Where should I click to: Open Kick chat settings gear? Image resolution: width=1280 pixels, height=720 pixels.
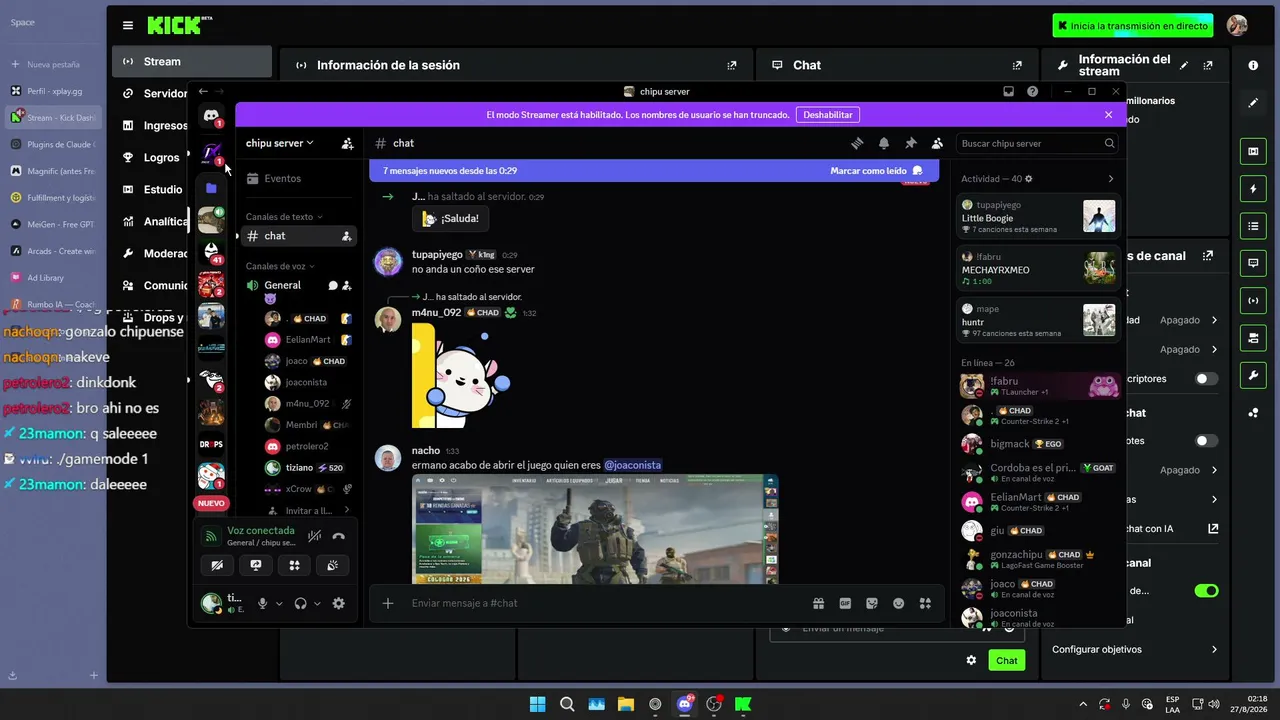(971, 660)
